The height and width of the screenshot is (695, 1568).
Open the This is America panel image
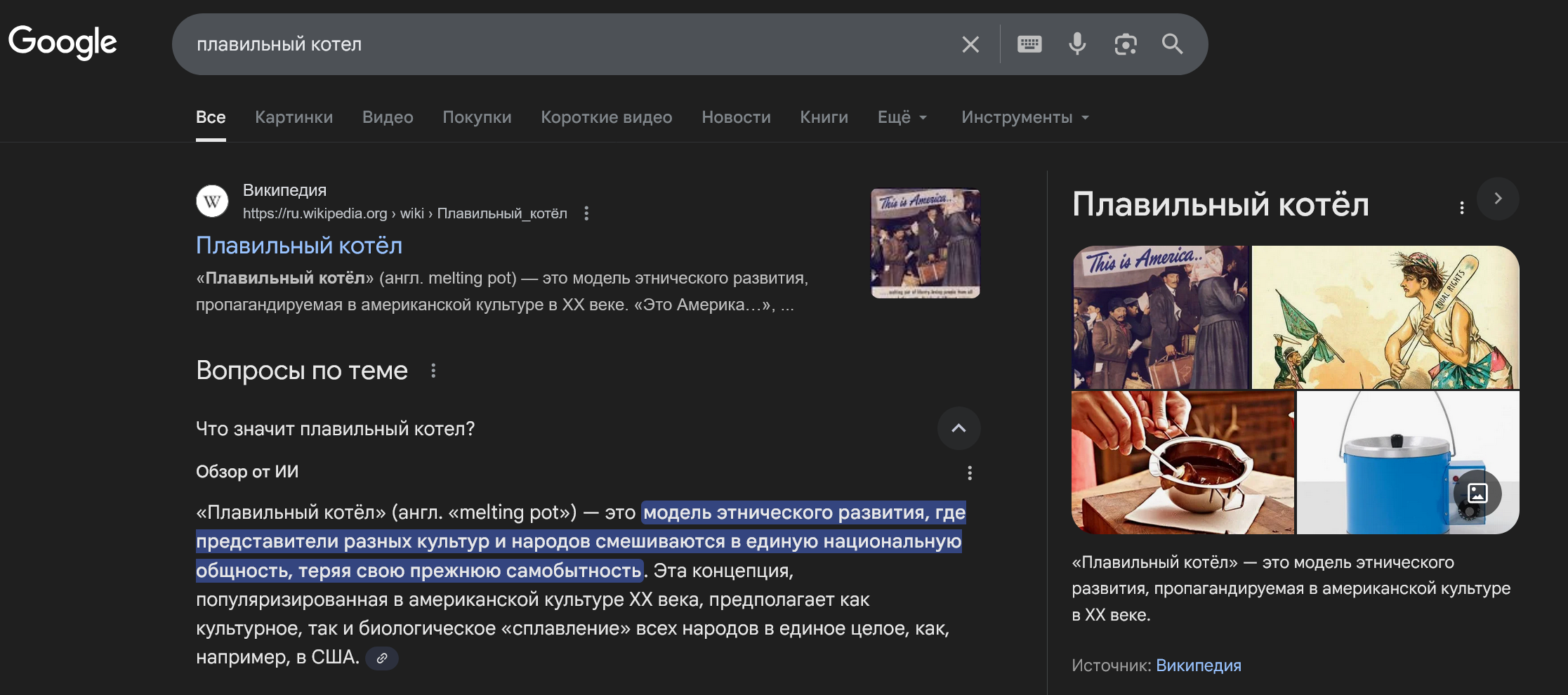1161,317
